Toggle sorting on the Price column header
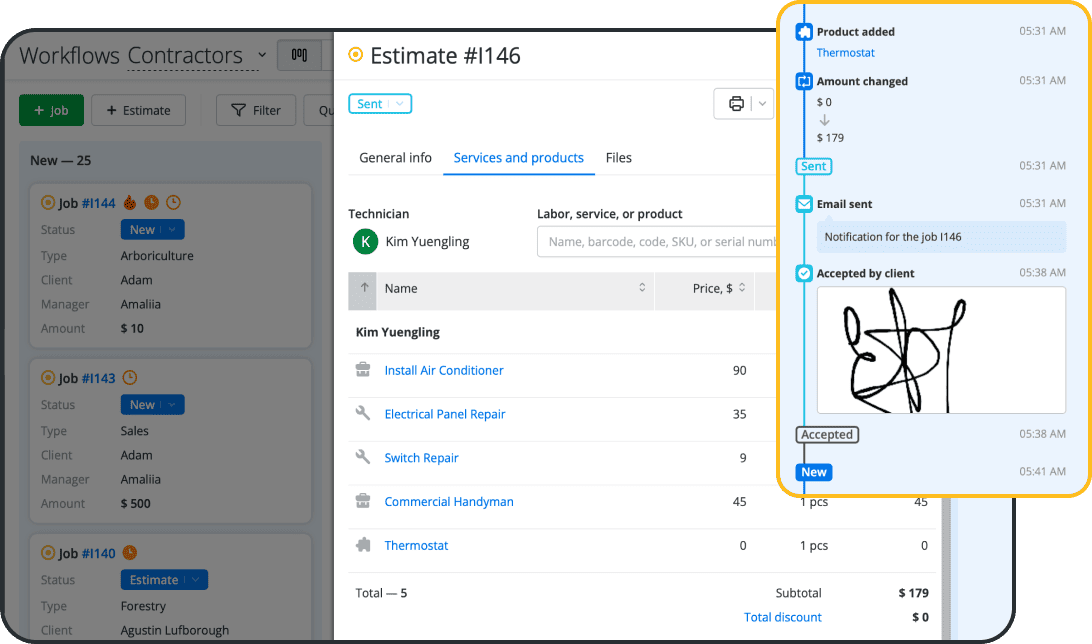Screen dimensions: 1092x644 (x=714, y=288)
